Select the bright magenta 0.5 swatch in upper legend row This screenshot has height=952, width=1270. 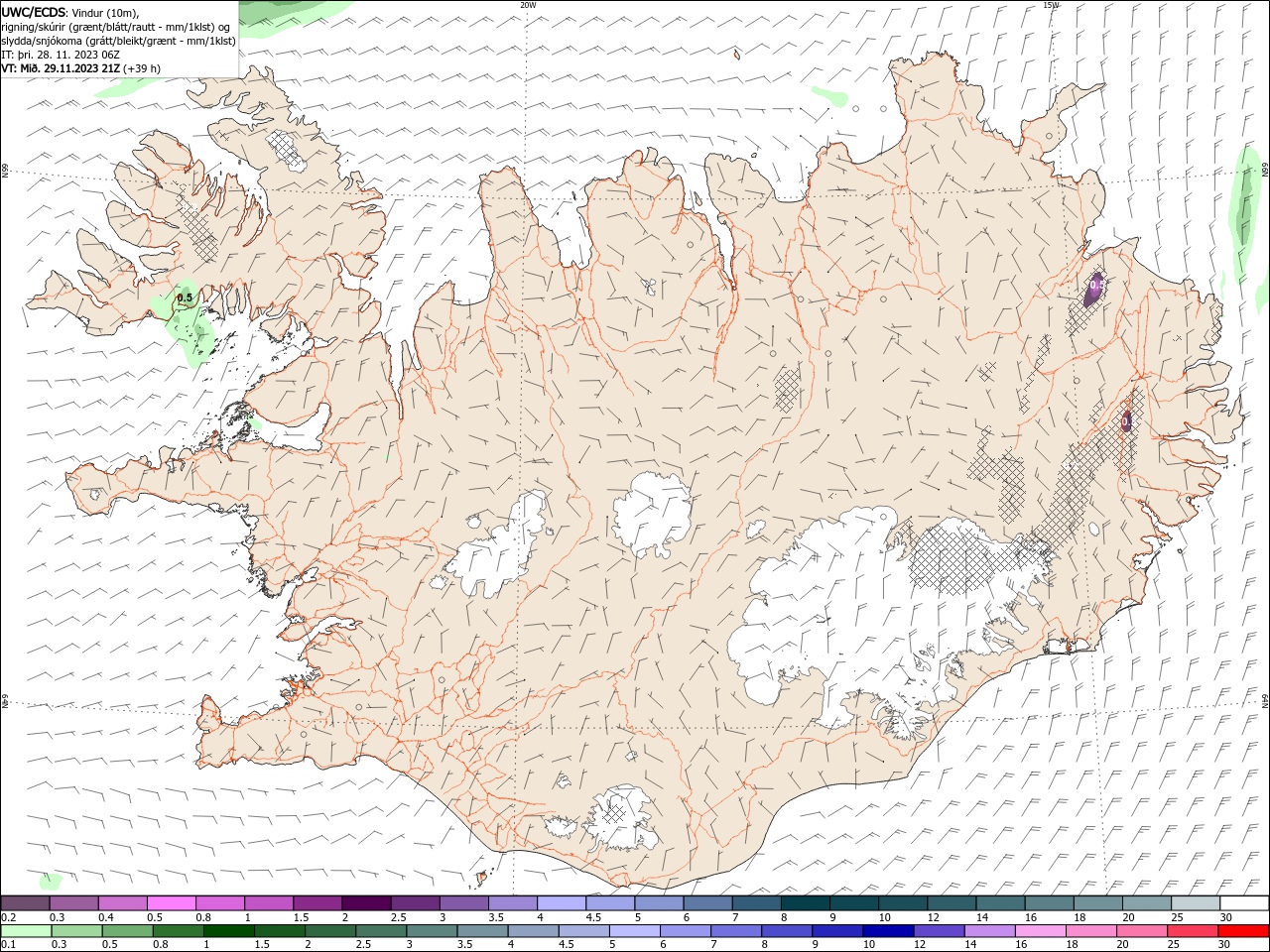[172, 903]
